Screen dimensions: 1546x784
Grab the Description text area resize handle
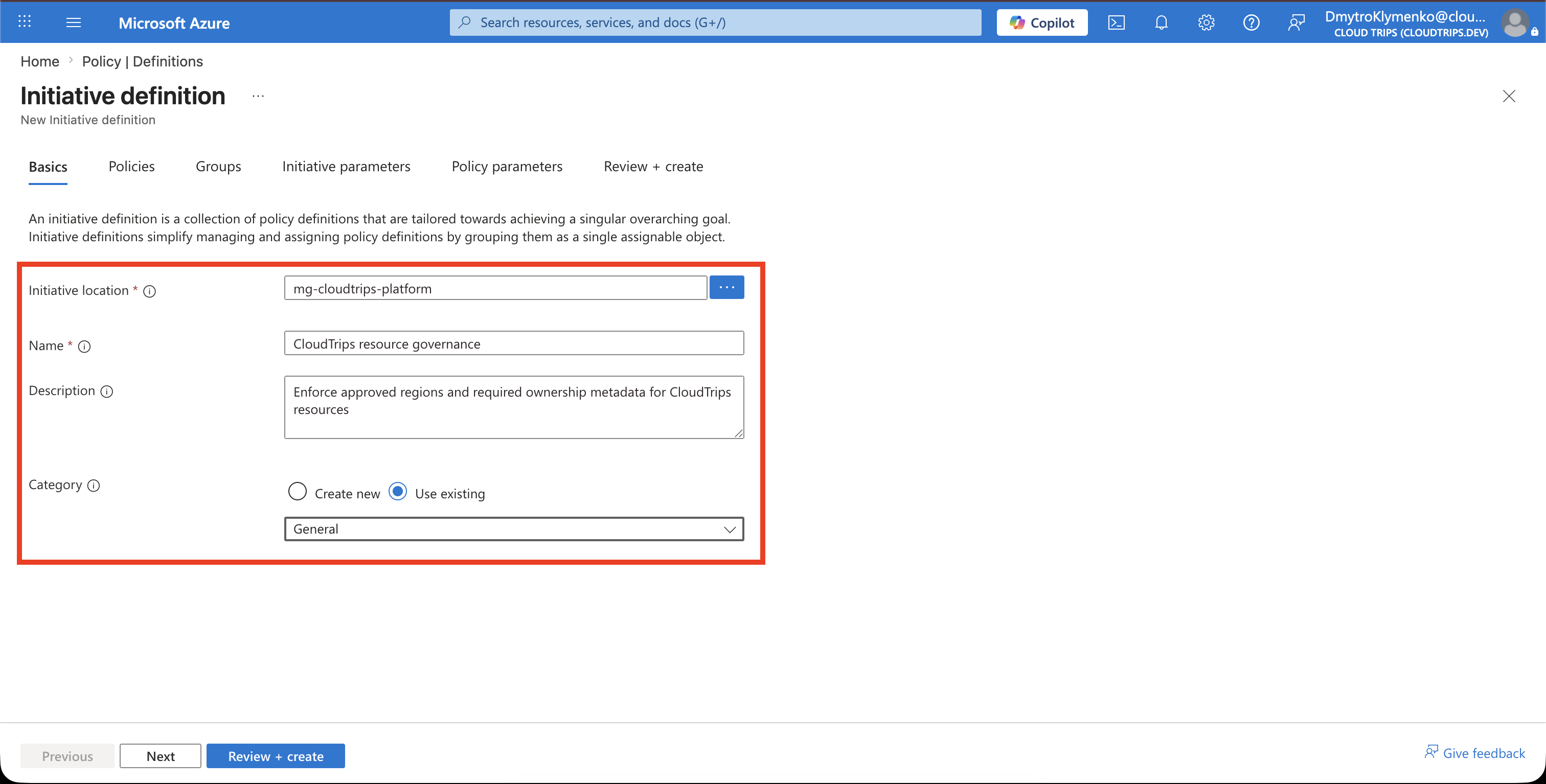click(x=738, y=433)
